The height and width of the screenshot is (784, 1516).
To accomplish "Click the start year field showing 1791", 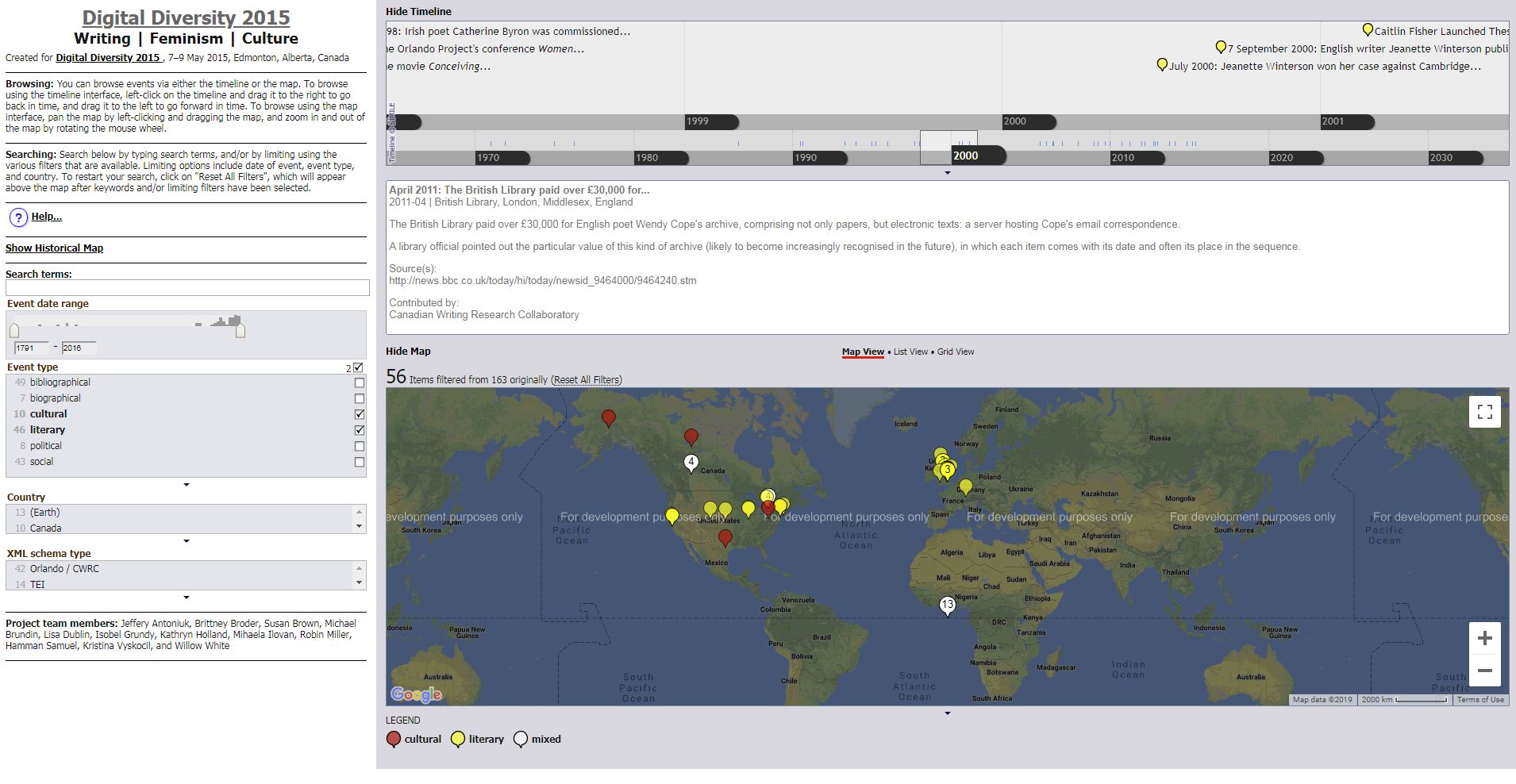I will pyautogui.click(x=33, y=348).
